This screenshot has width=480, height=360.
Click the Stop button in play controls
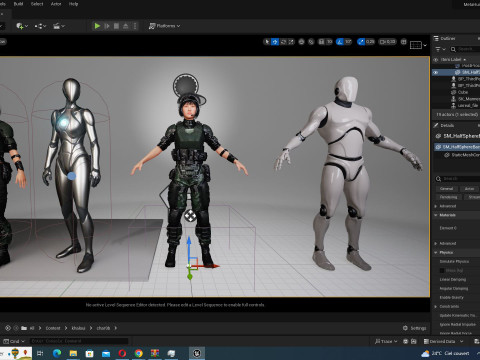click(x=116, y=26)
